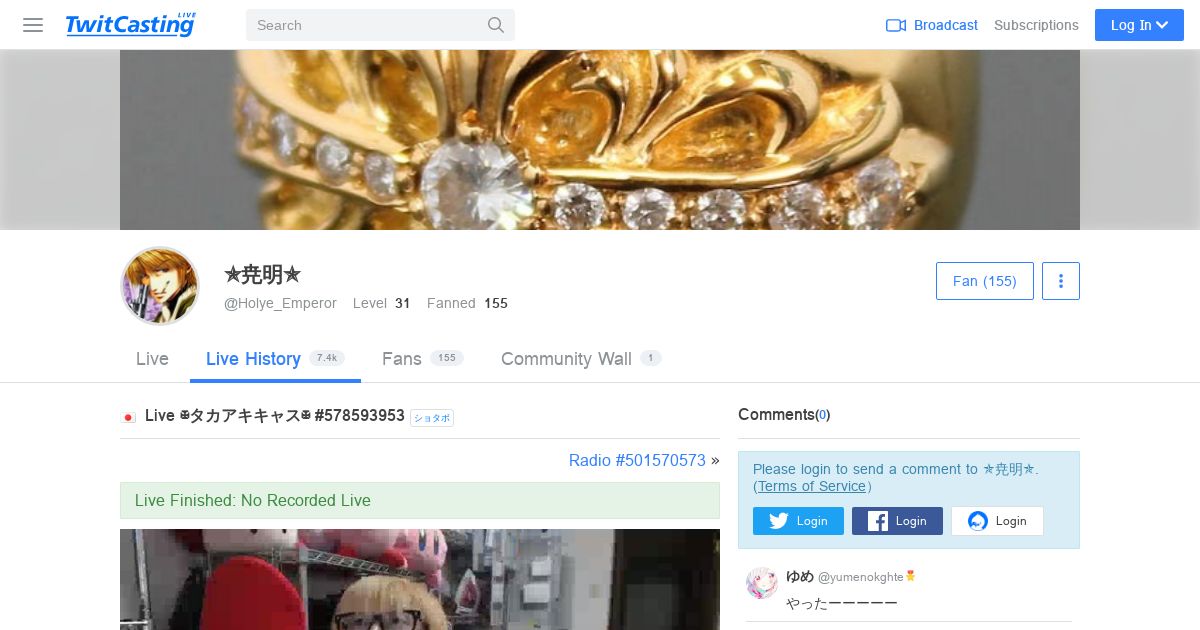Log in with Twitter button
Screen dimensions: 1200x630
coord(798,521)
